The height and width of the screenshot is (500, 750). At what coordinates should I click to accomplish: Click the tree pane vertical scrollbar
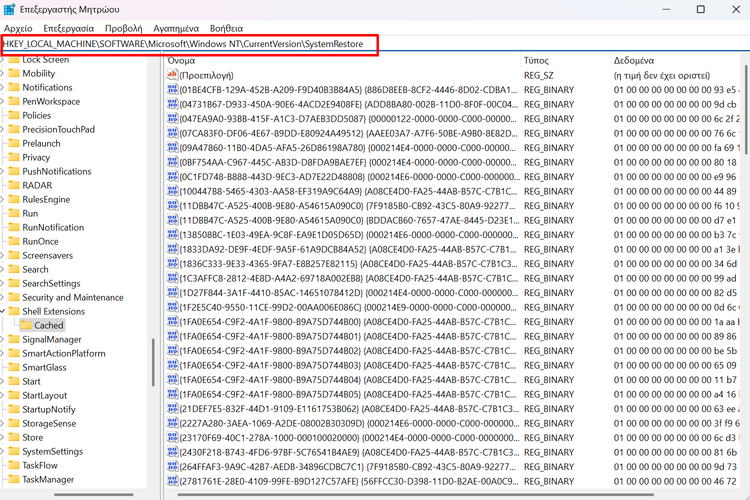[x=153, y=362]
